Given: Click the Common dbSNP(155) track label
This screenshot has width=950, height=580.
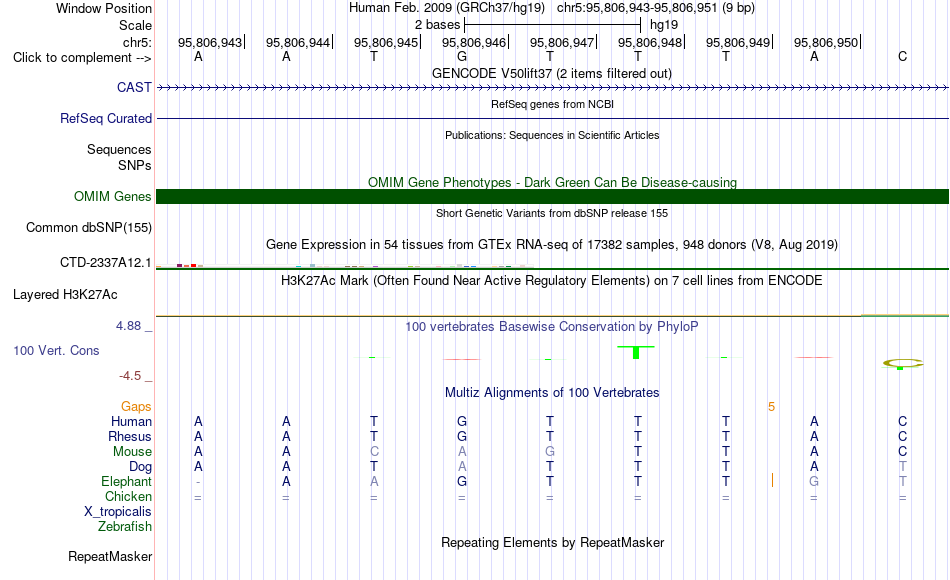Looking at the screenshot, I should [x=88, y=227].
